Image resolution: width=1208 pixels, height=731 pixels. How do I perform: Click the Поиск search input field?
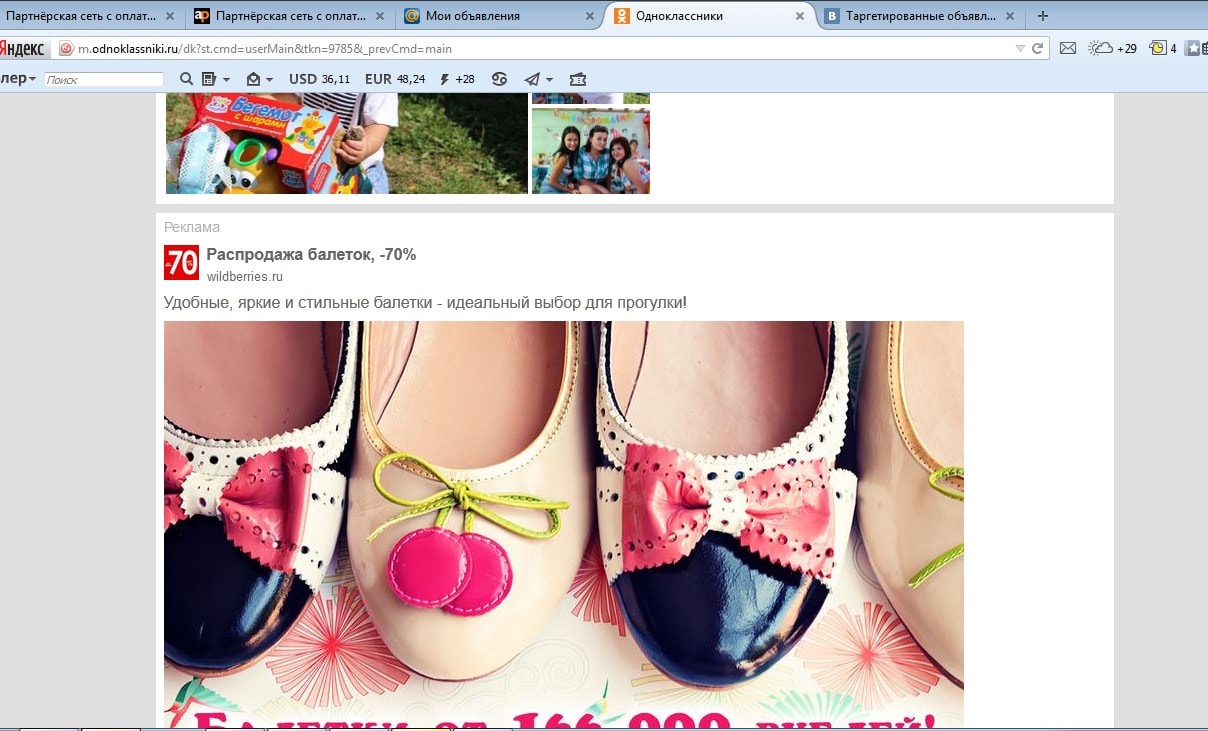click(x=104, y=79)
